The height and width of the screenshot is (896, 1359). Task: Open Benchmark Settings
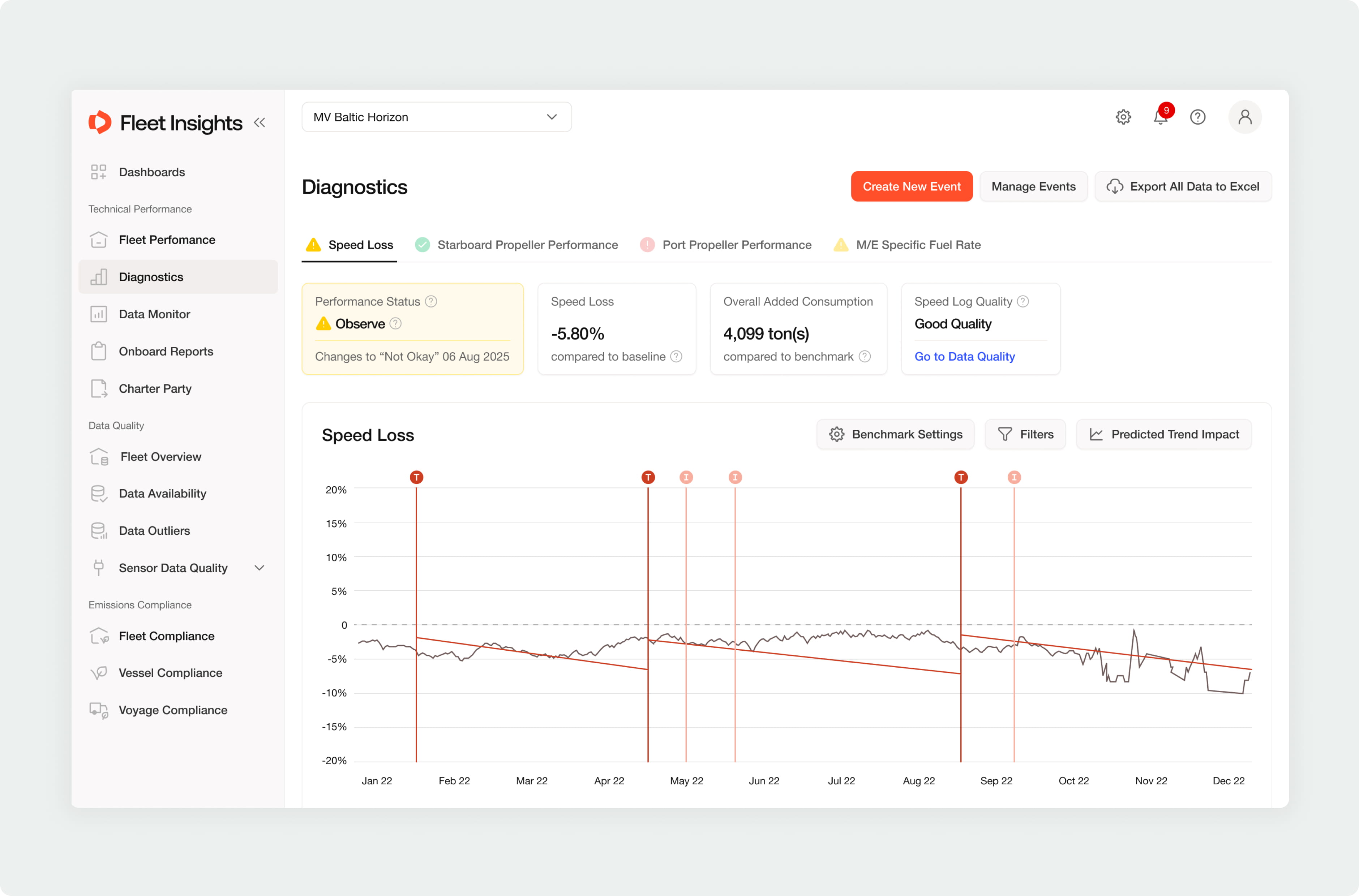click(x=896, y=434)
